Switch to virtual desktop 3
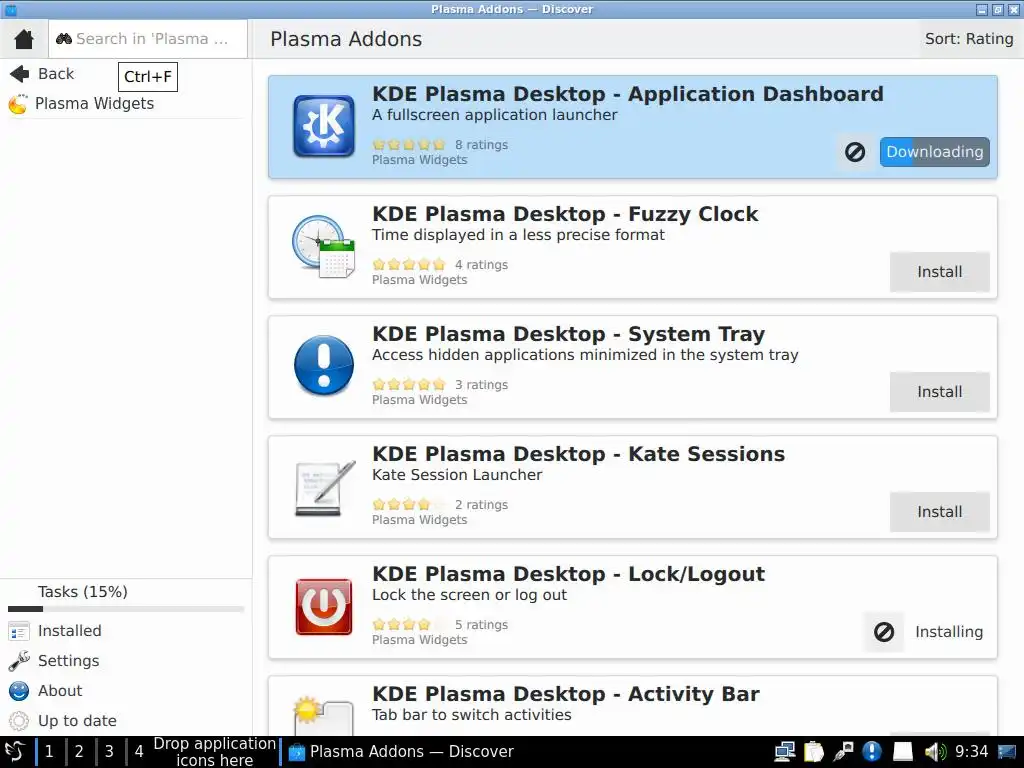The height and width of the screenshot is (768, 1024). 109,752
